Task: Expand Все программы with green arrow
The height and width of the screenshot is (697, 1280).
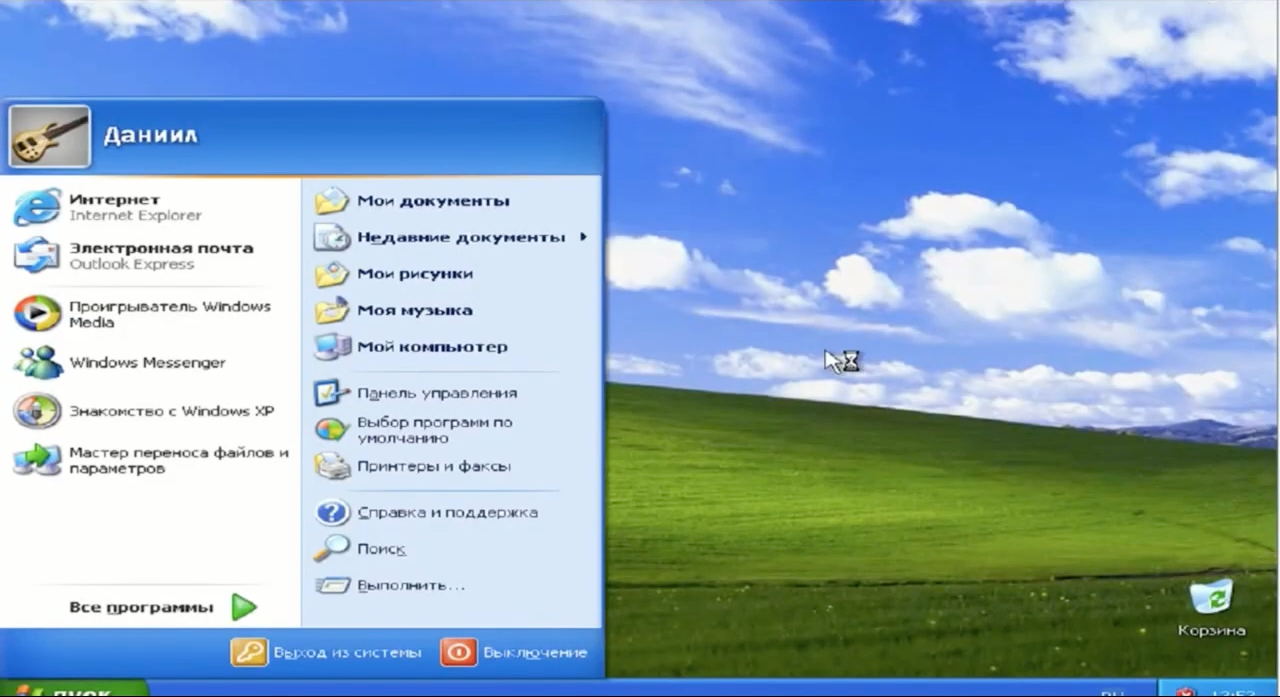Action: [244, 607]
